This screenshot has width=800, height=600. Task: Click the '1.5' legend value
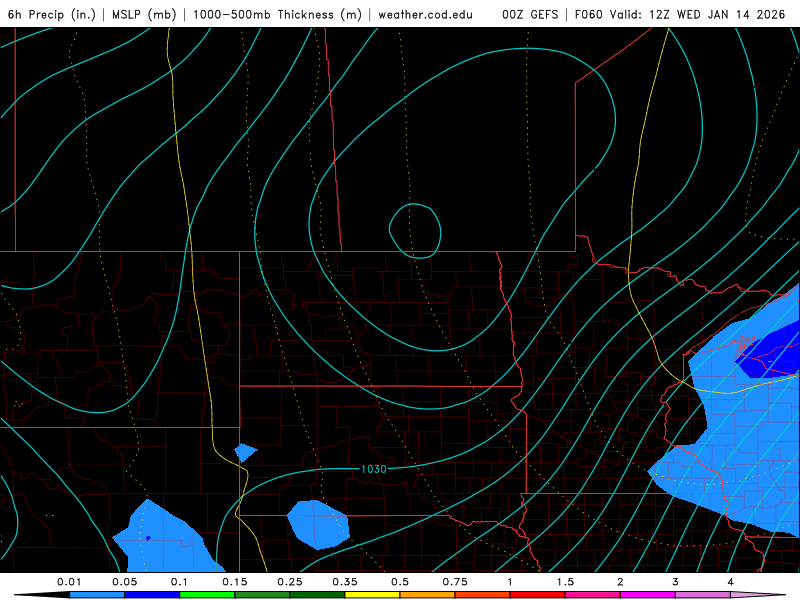565,582
